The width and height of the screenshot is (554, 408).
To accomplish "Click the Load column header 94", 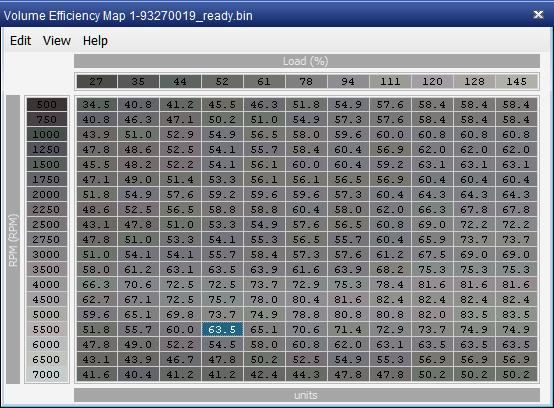I will [x=348, y=82].
